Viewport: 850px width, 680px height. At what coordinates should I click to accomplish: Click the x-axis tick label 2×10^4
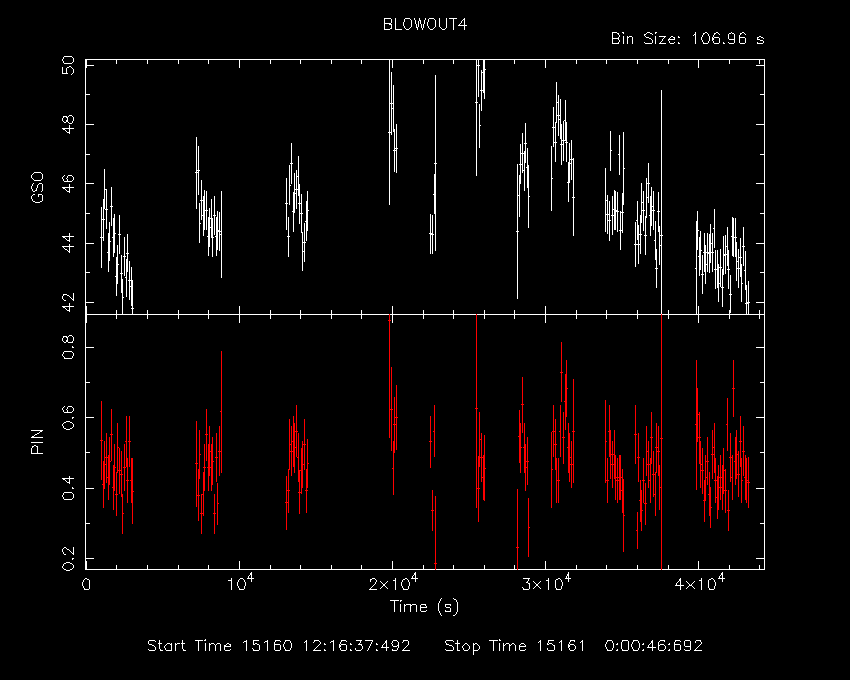pos(393,583)
